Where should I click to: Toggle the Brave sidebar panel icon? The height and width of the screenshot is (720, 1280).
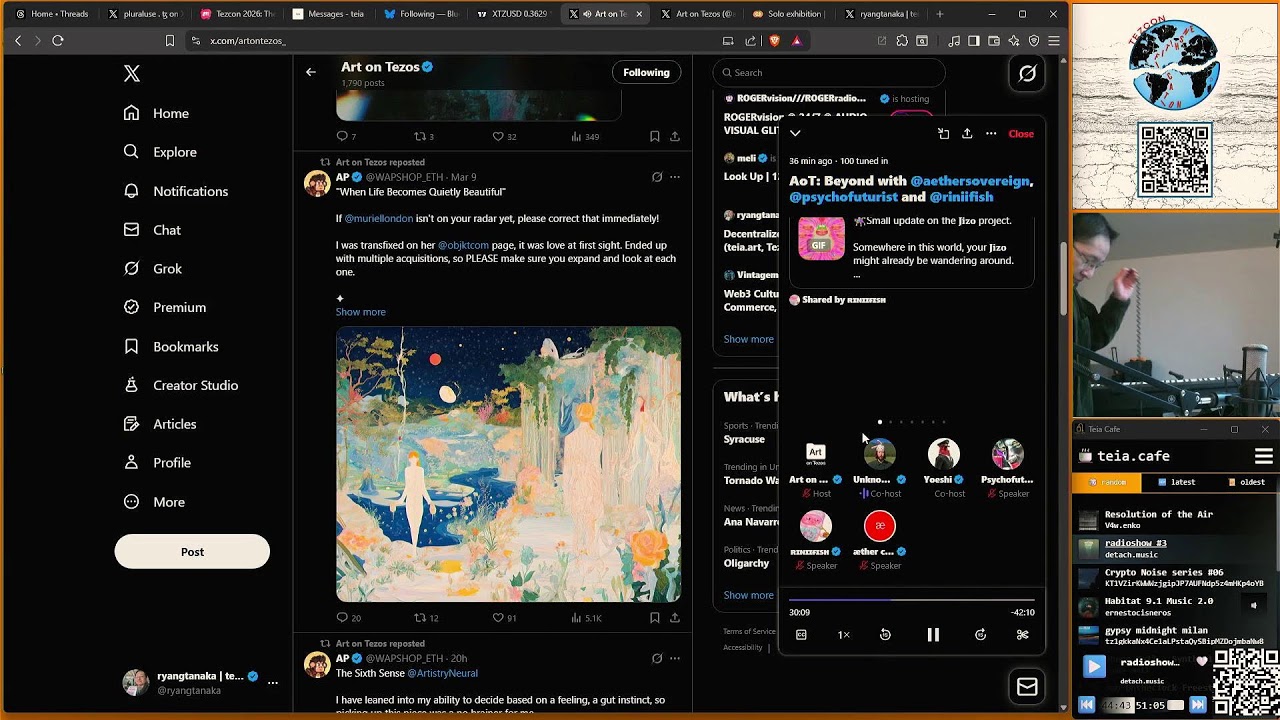pyautogui.click(x=974, y=41)
